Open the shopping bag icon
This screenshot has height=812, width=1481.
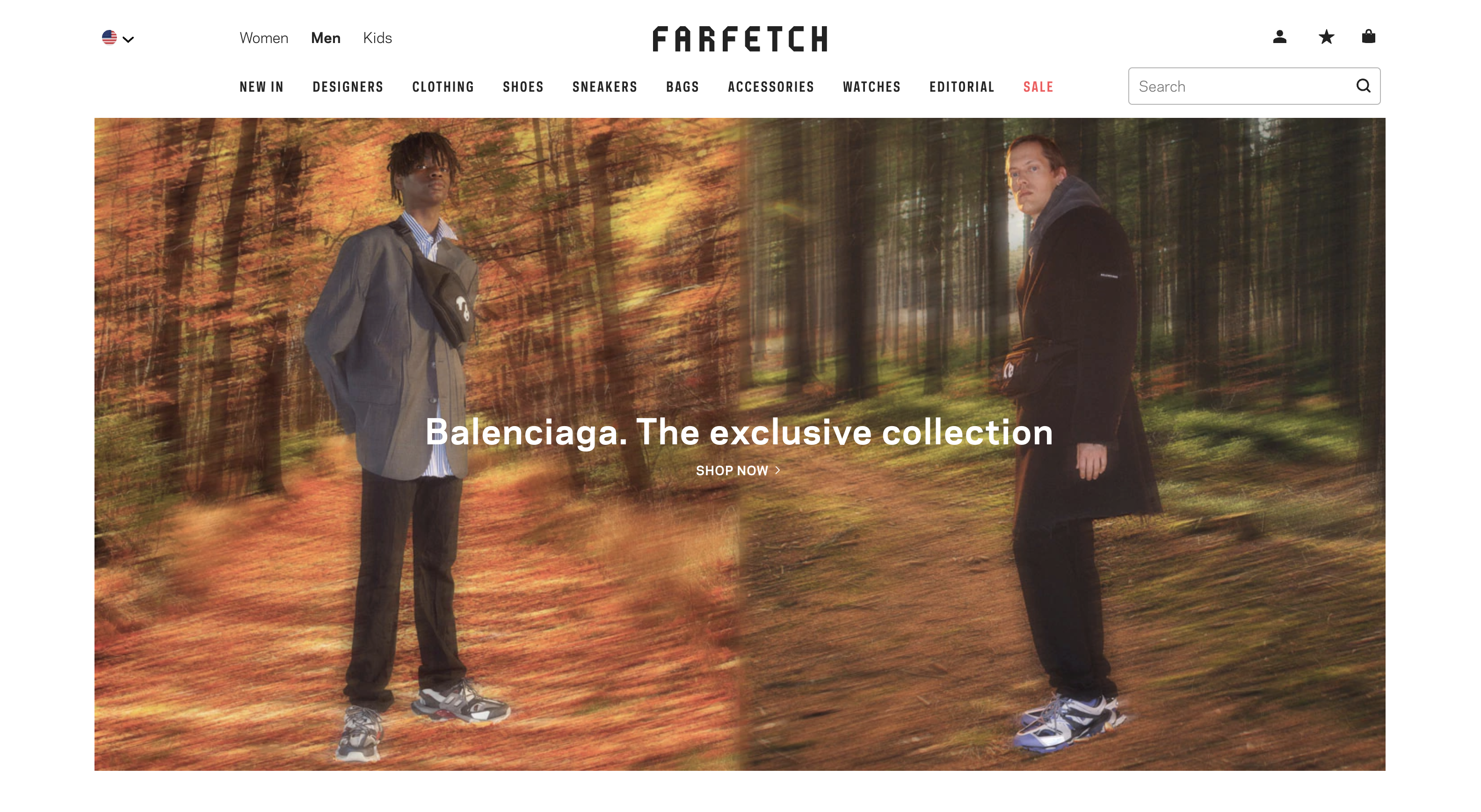(x=1369, y=37)
